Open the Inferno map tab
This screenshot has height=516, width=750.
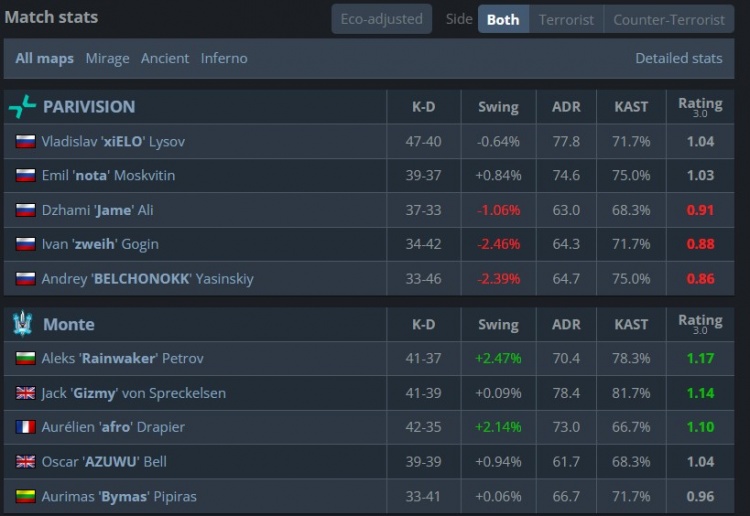tap(224, 58)
